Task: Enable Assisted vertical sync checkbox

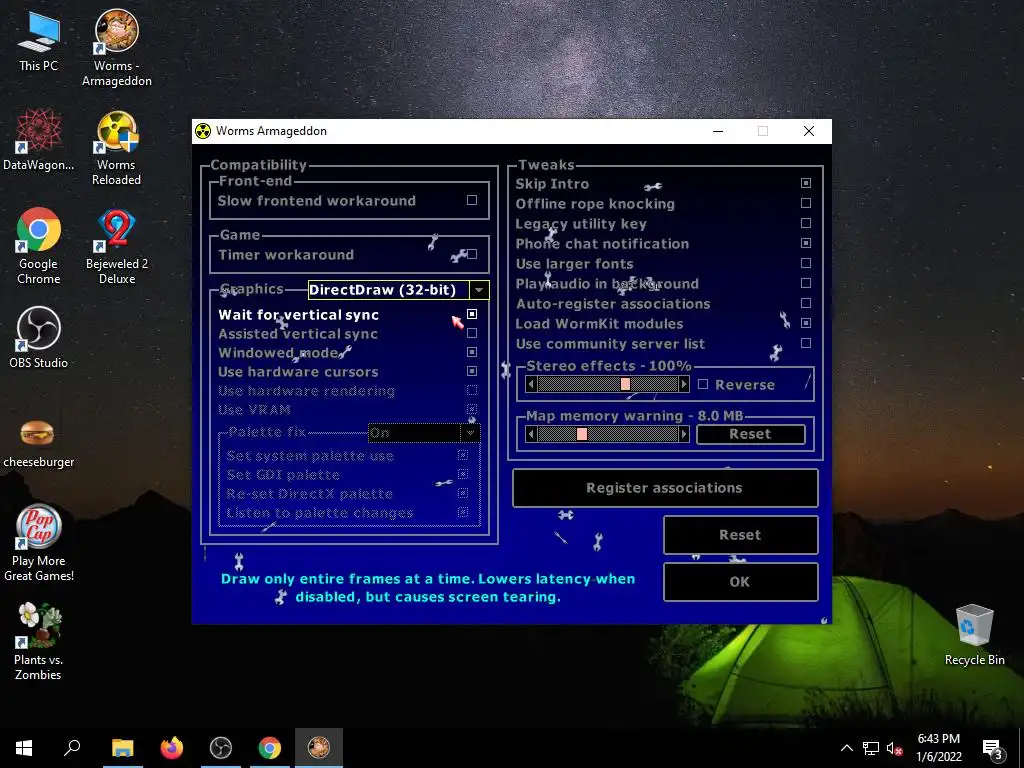Action: point(472,333)
